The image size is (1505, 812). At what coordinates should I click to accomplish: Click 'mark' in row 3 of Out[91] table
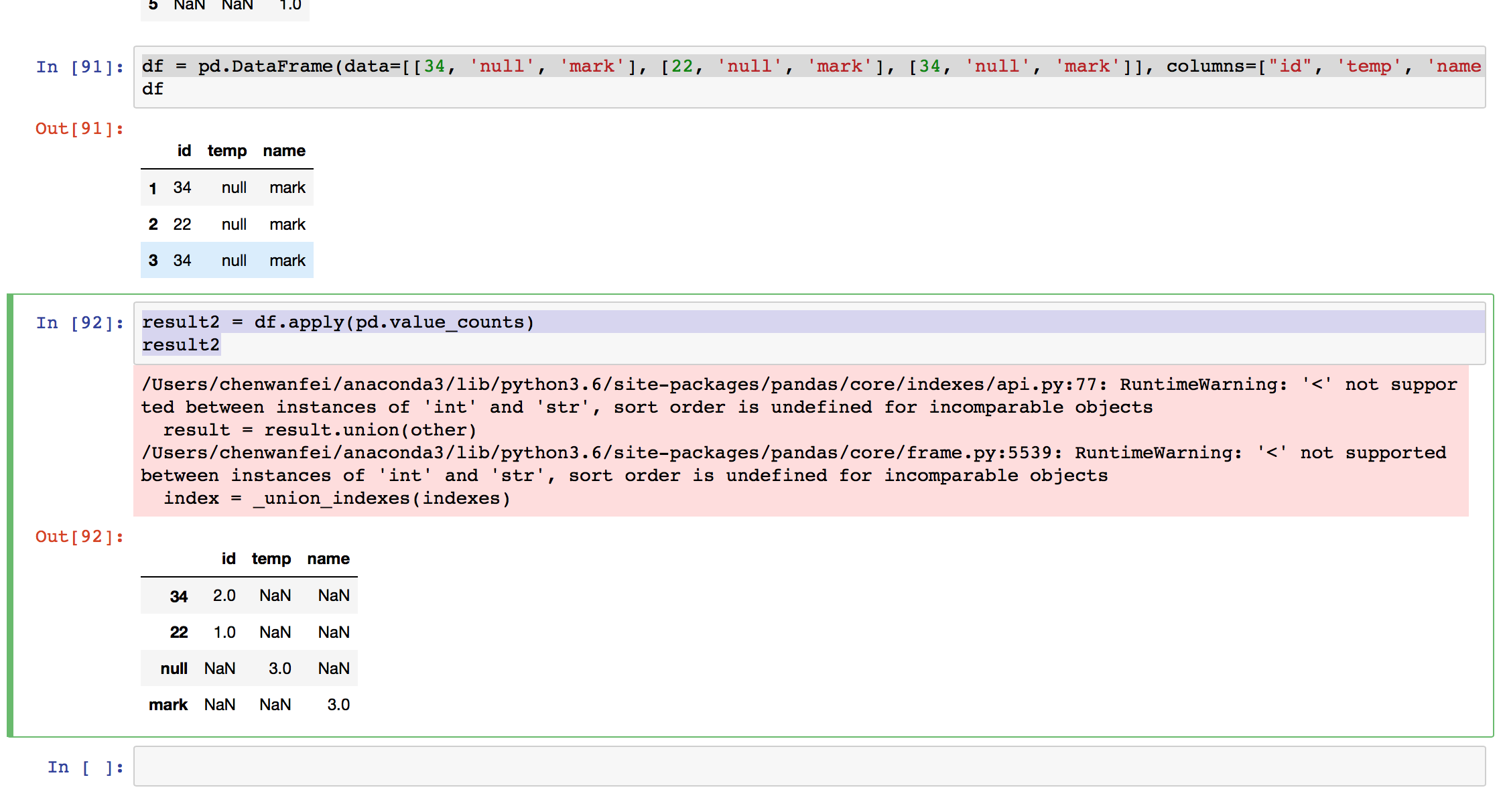pyautogui.click(x=287, y=261)
